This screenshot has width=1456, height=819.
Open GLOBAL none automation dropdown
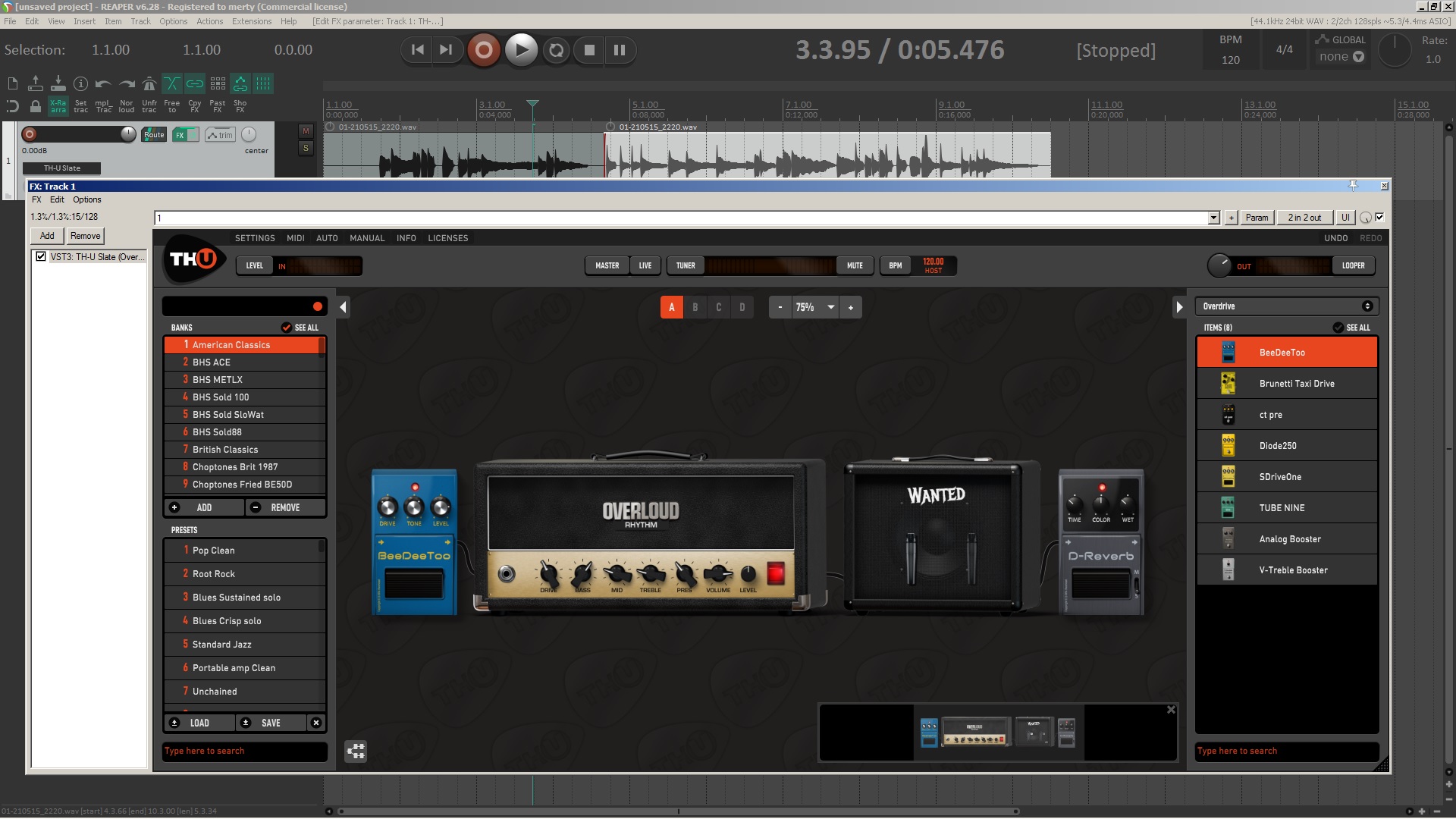tap(1341, 56)
